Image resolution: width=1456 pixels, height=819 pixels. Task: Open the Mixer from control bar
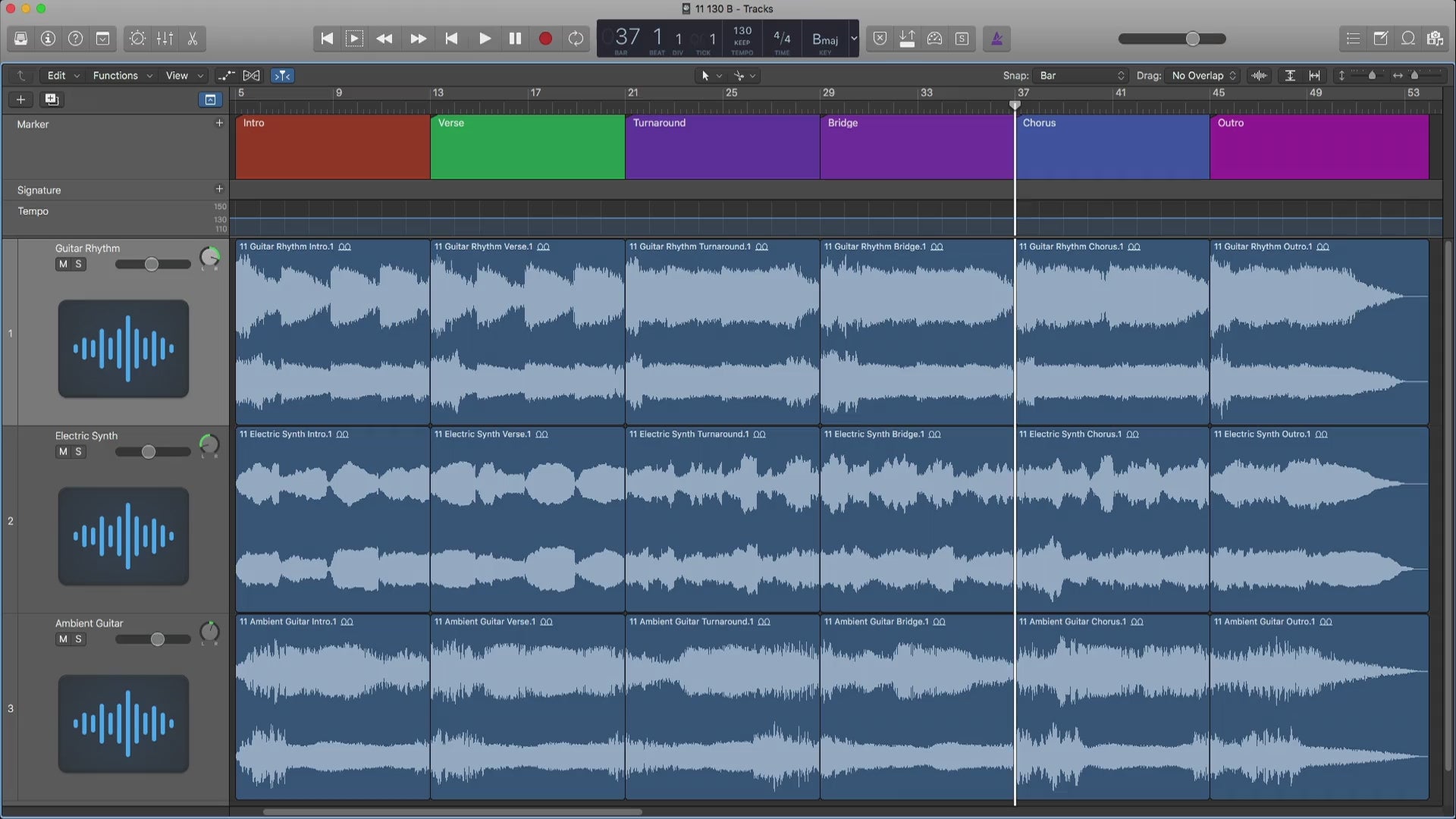(165, 39)
